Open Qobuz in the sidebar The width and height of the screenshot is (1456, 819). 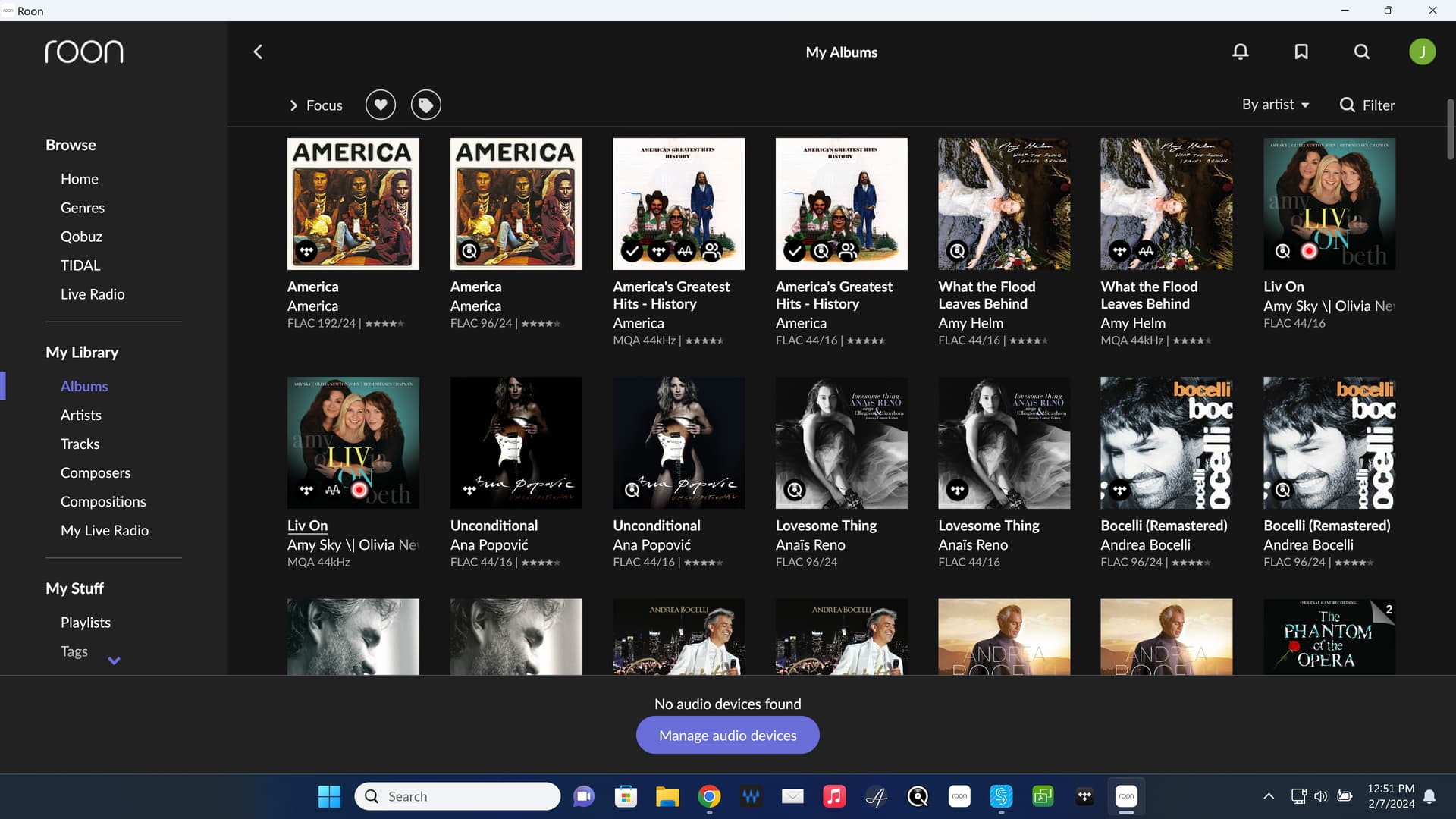click(81, 237)
